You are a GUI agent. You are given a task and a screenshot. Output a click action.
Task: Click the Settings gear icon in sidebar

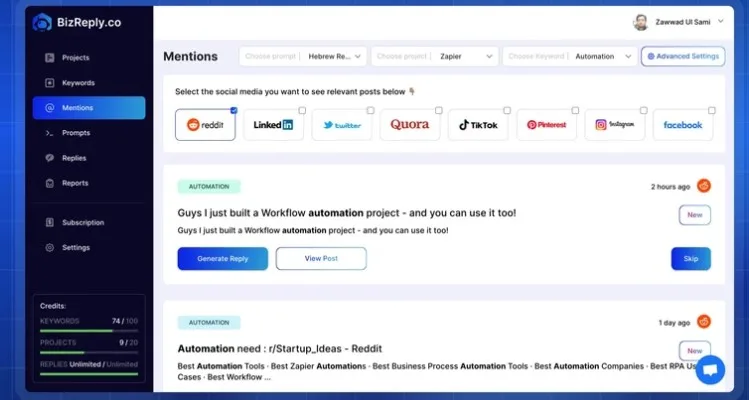tap(50, 248)
